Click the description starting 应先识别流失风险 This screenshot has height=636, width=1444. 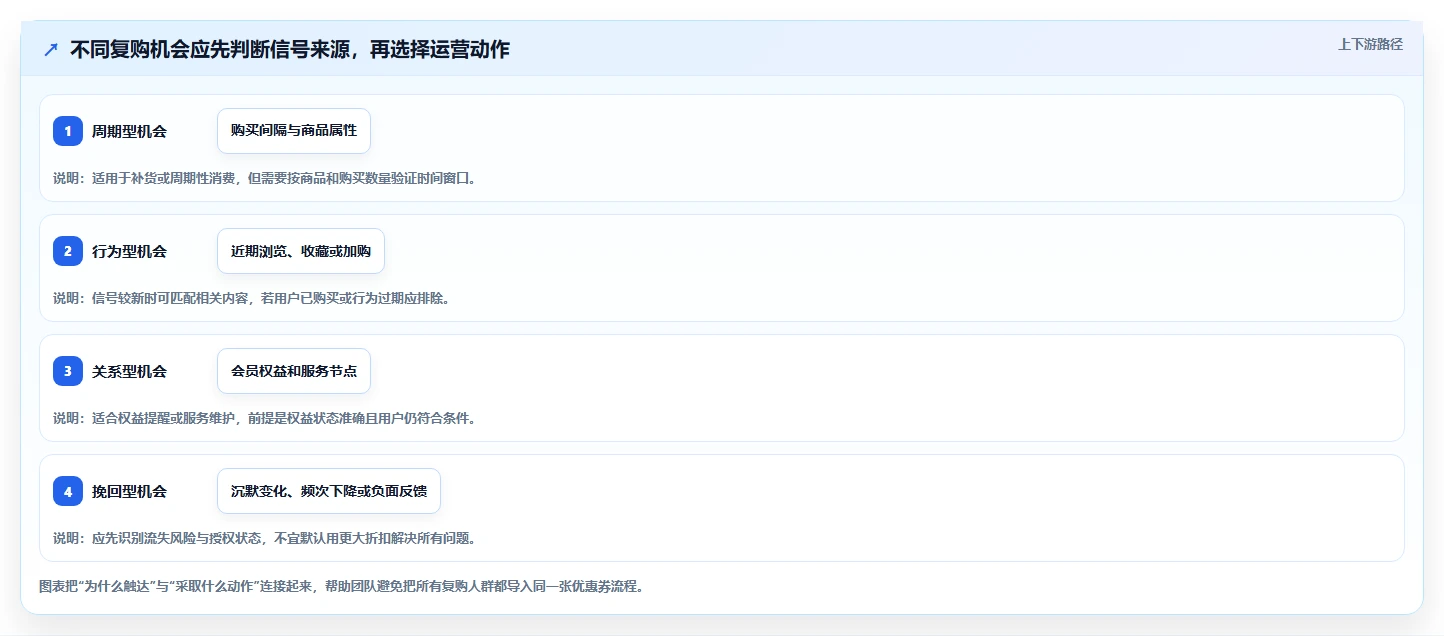[265, 538]
